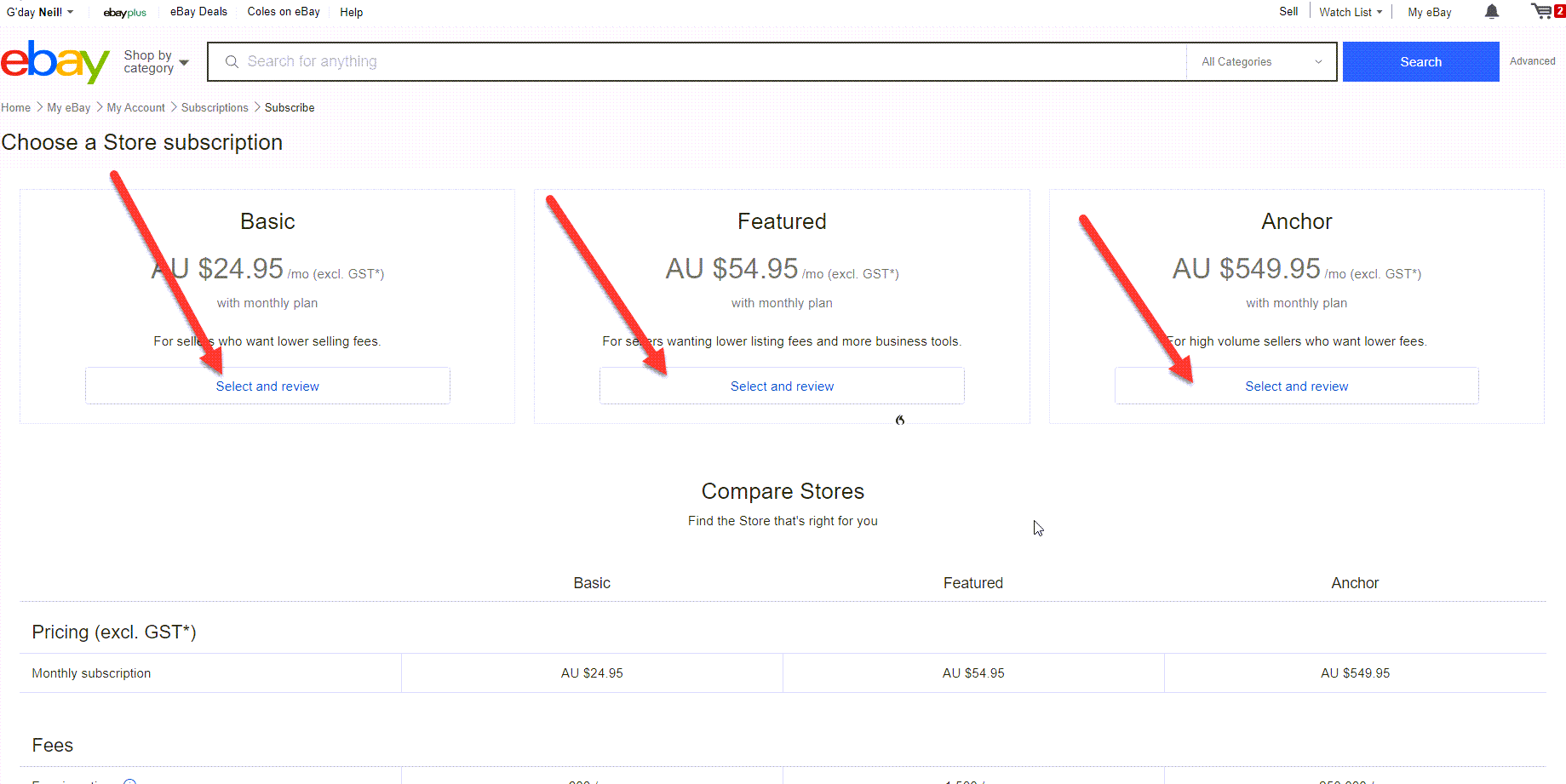Expand the Watch List dropdown

tap(1351, 12)
